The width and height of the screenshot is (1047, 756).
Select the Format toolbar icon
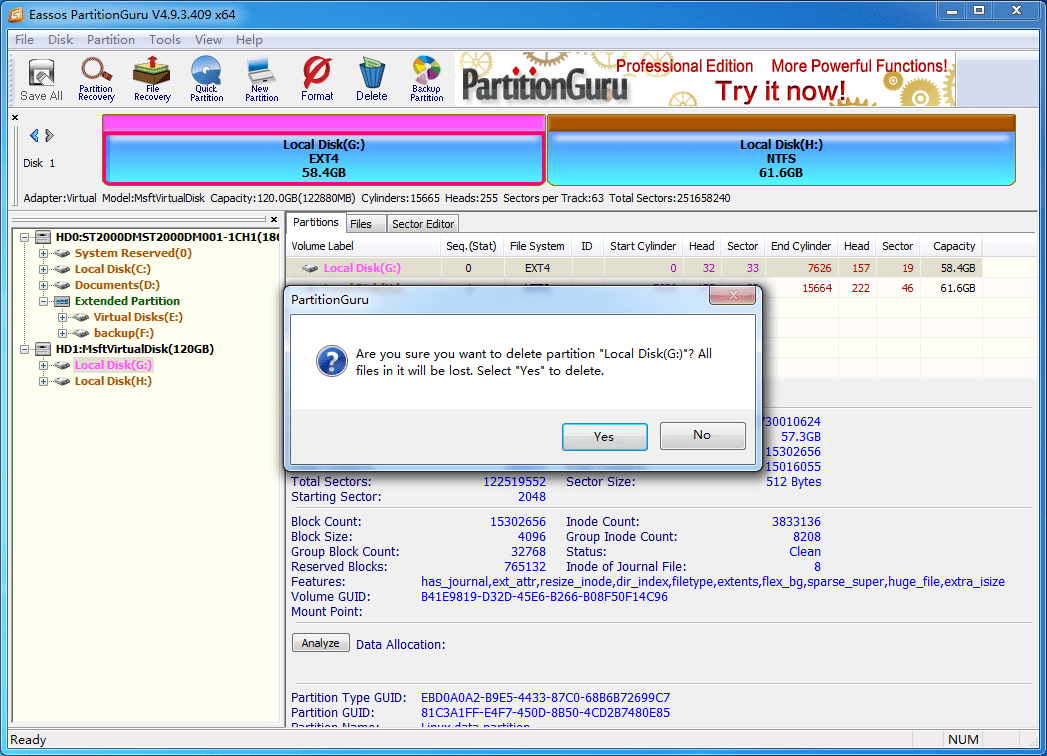point(317,78)
